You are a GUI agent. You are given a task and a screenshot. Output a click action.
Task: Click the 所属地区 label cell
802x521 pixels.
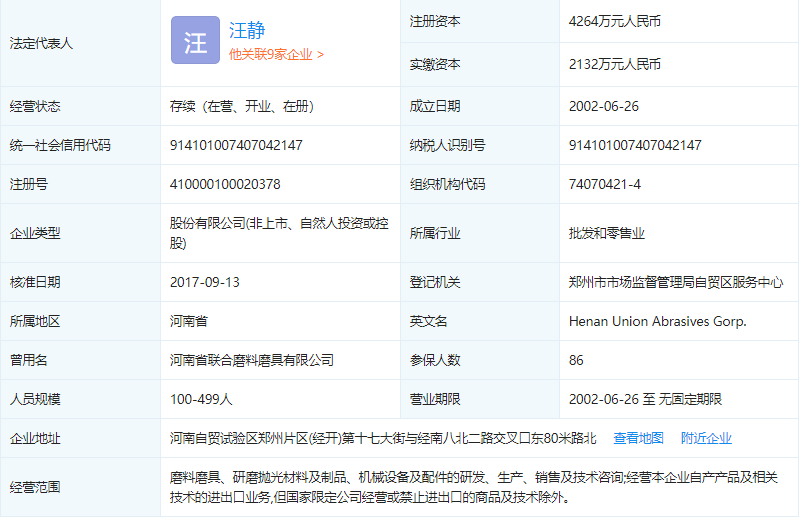(80, 321)
